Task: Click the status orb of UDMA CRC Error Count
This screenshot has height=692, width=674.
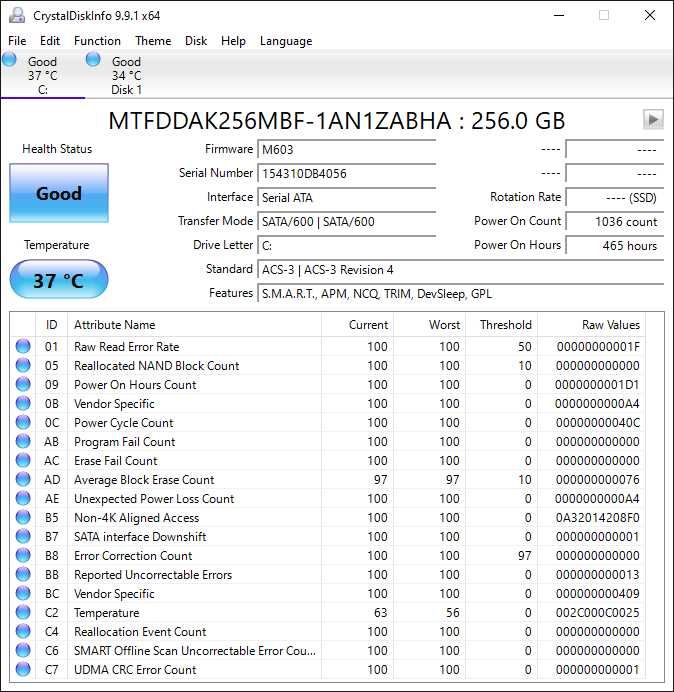Action: tap(23, 669)
